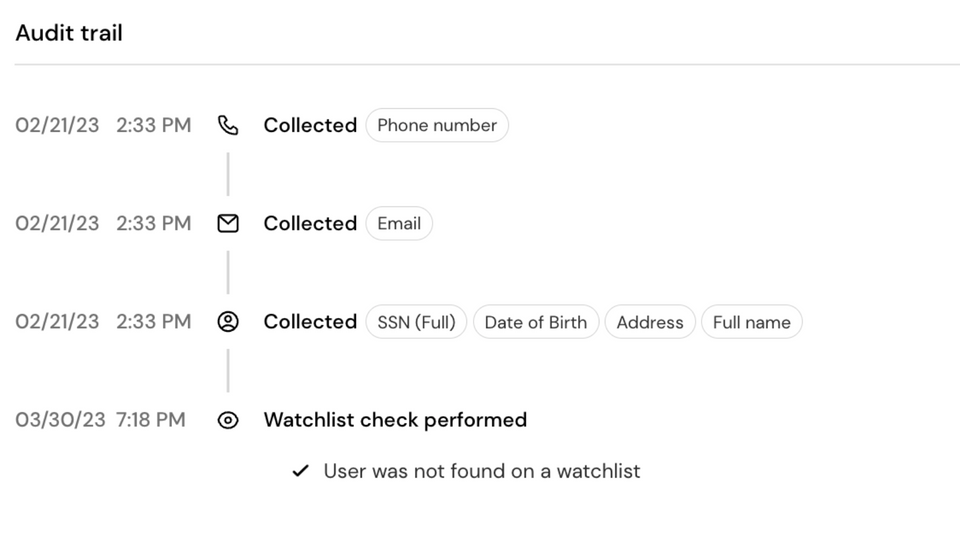Click the eye icon for the Watchlist check
This screenshot has width=960, height=551.
228,420
